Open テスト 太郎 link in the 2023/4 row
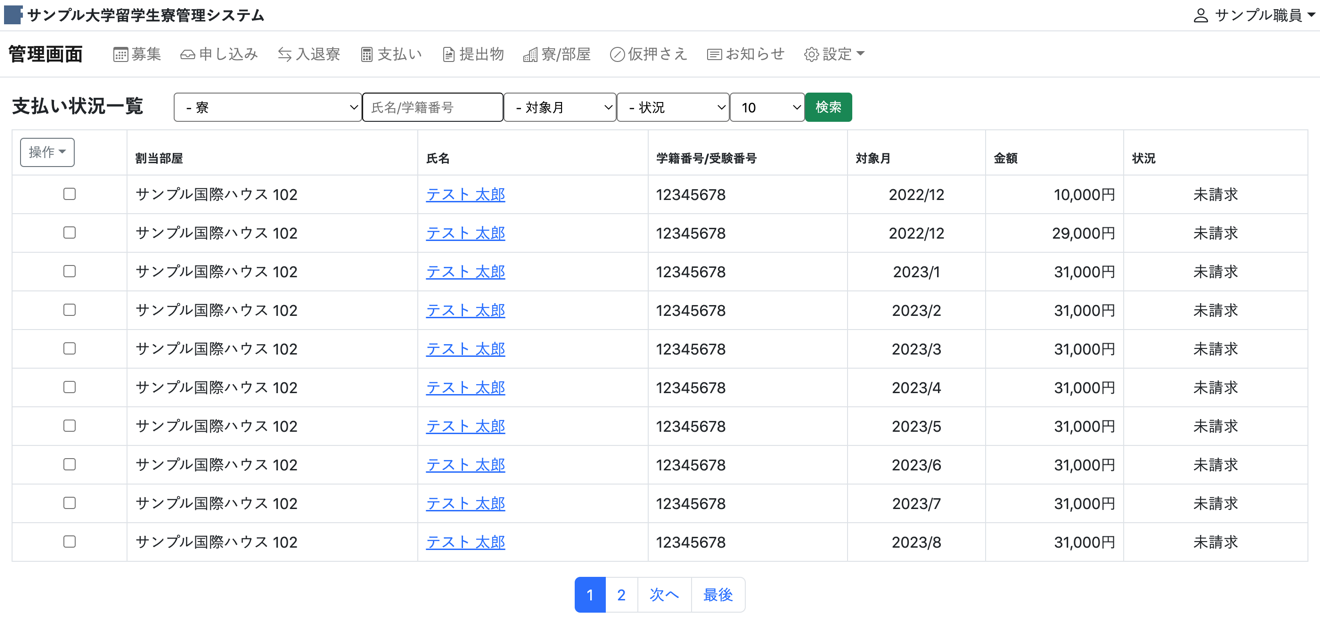 tap(465, 388)
